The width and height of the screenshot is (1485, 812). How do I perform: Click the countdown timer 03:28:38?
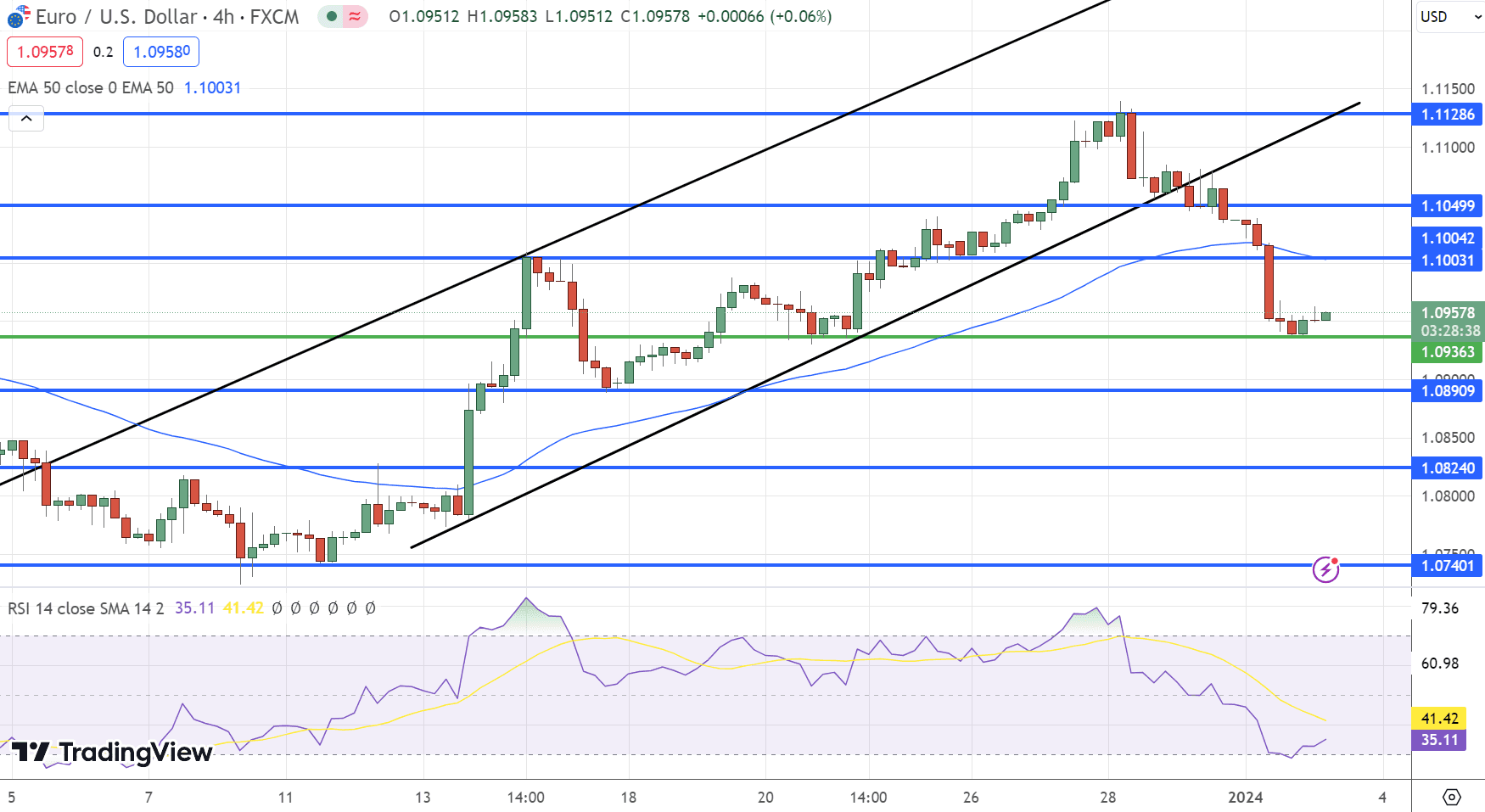1450,331
